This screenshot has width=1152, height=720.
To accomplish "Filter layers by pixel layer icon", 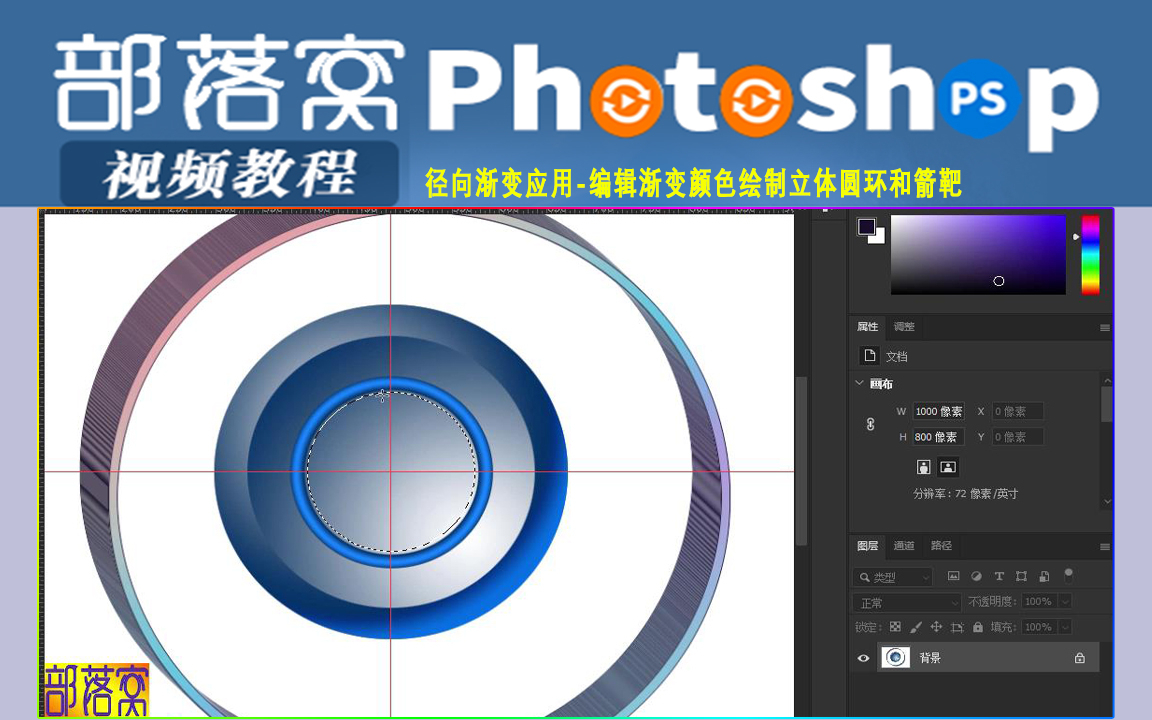I will 953,576.
